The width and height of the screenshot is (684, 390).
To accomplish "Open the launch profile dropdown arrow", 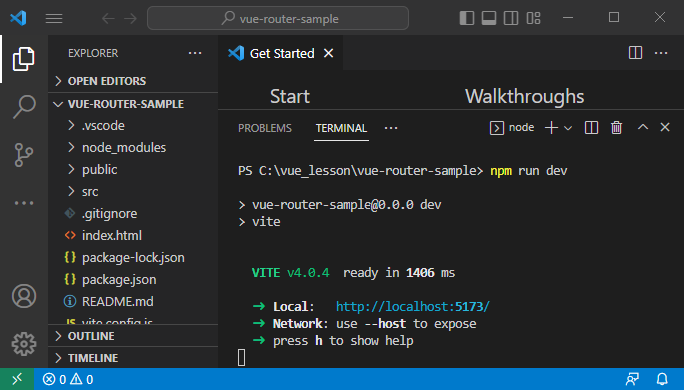I will coord(568,128).
